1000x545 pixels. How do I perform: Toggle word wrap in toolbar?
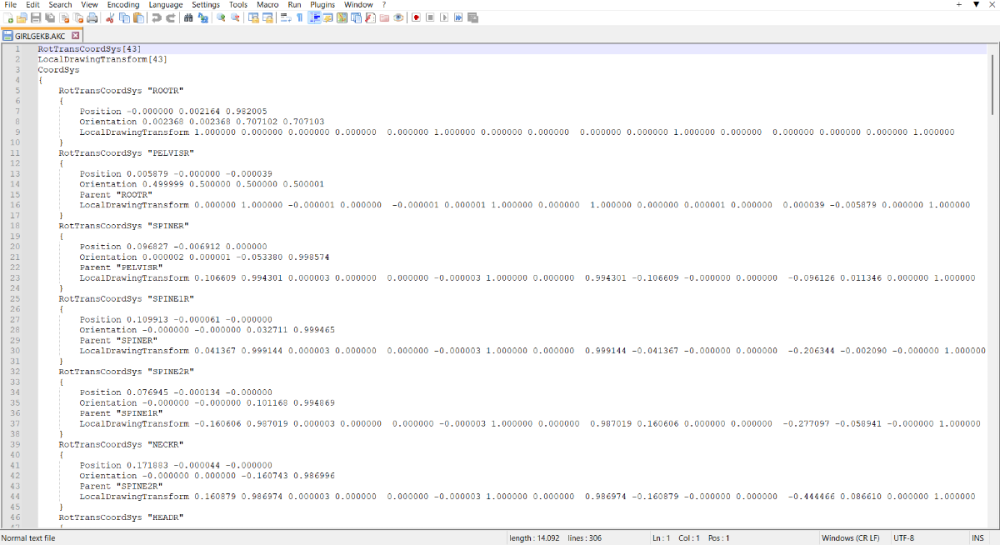pos(286,18)
